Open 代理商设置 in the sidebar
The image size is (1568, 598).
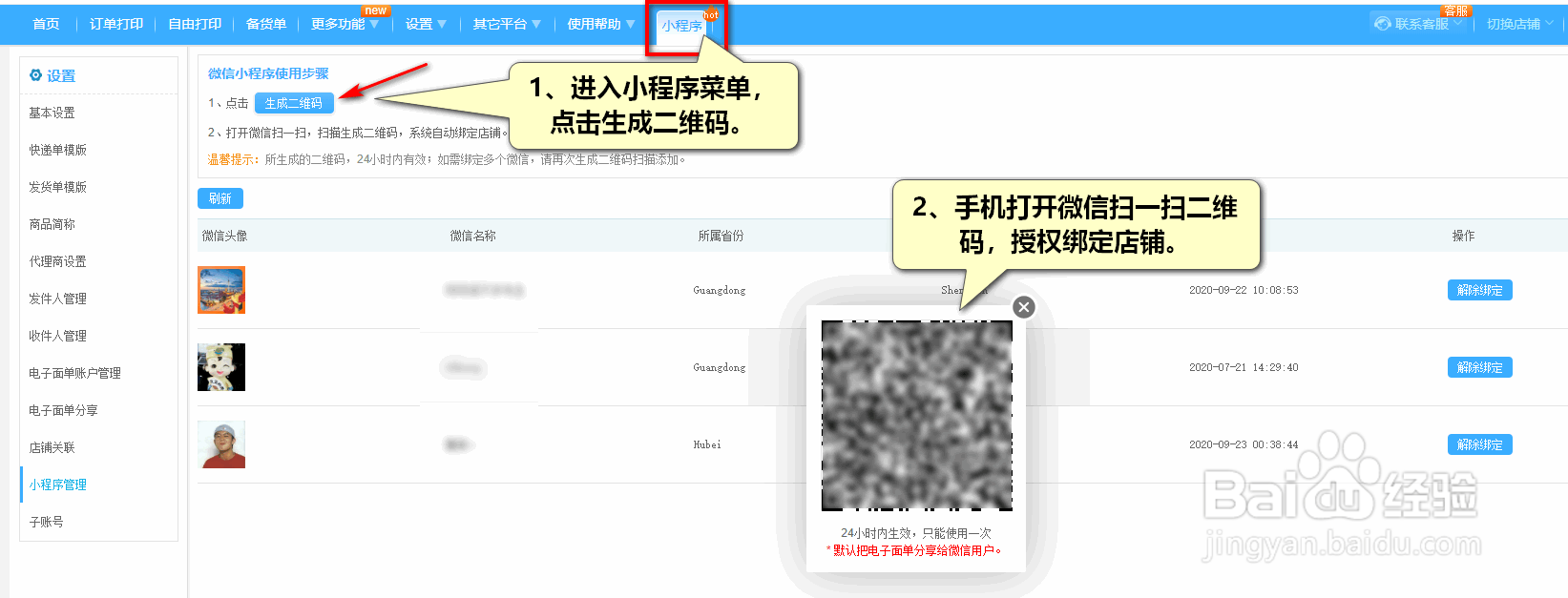(x=57, y=261)
